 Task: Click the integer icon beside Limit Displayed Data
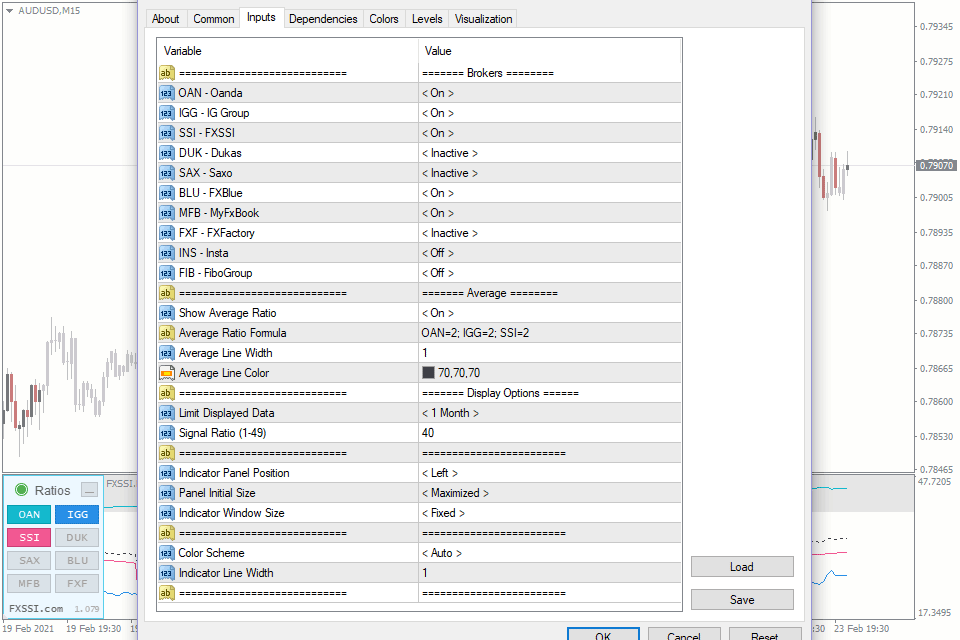[167, 413]
